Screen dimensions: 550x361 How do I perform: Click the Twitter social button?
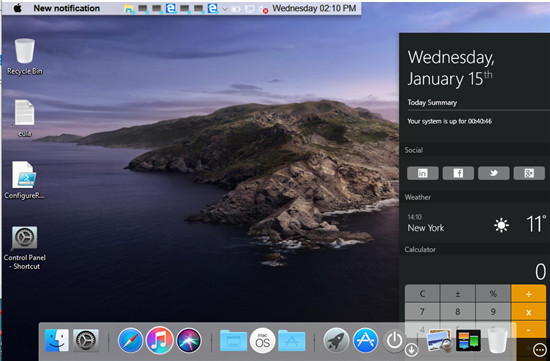pos(494,173)
